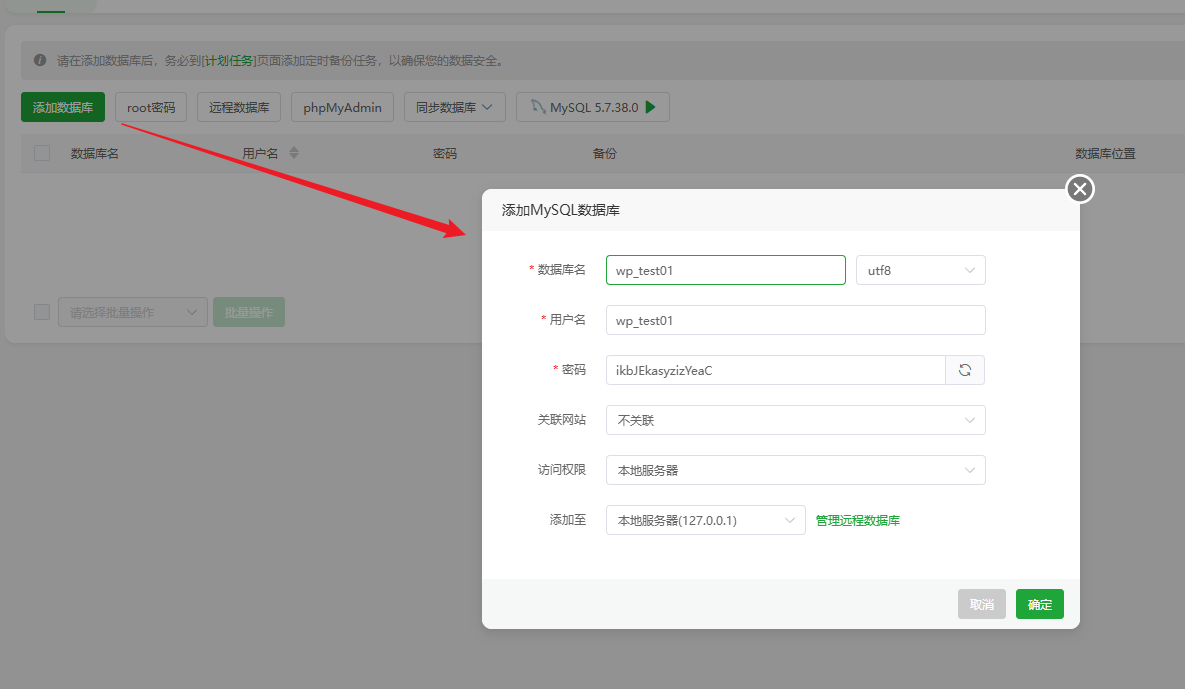Sort by 用户名 column arrows
Screen dimensions: 1185x689
(x=294, y=153)
